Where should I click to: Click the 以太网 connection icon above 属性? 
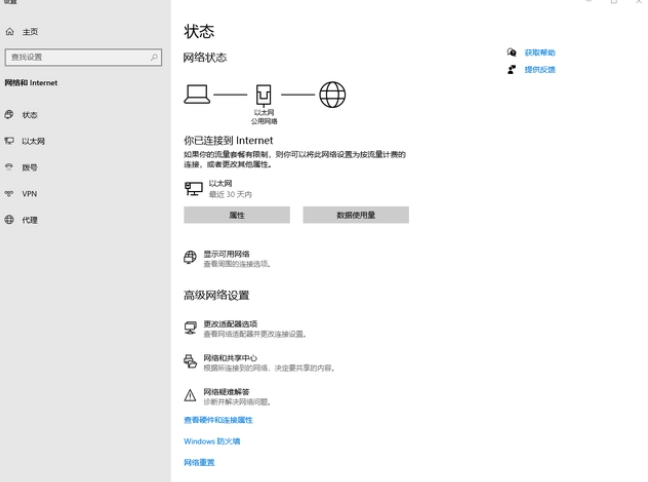coord(193,188)
